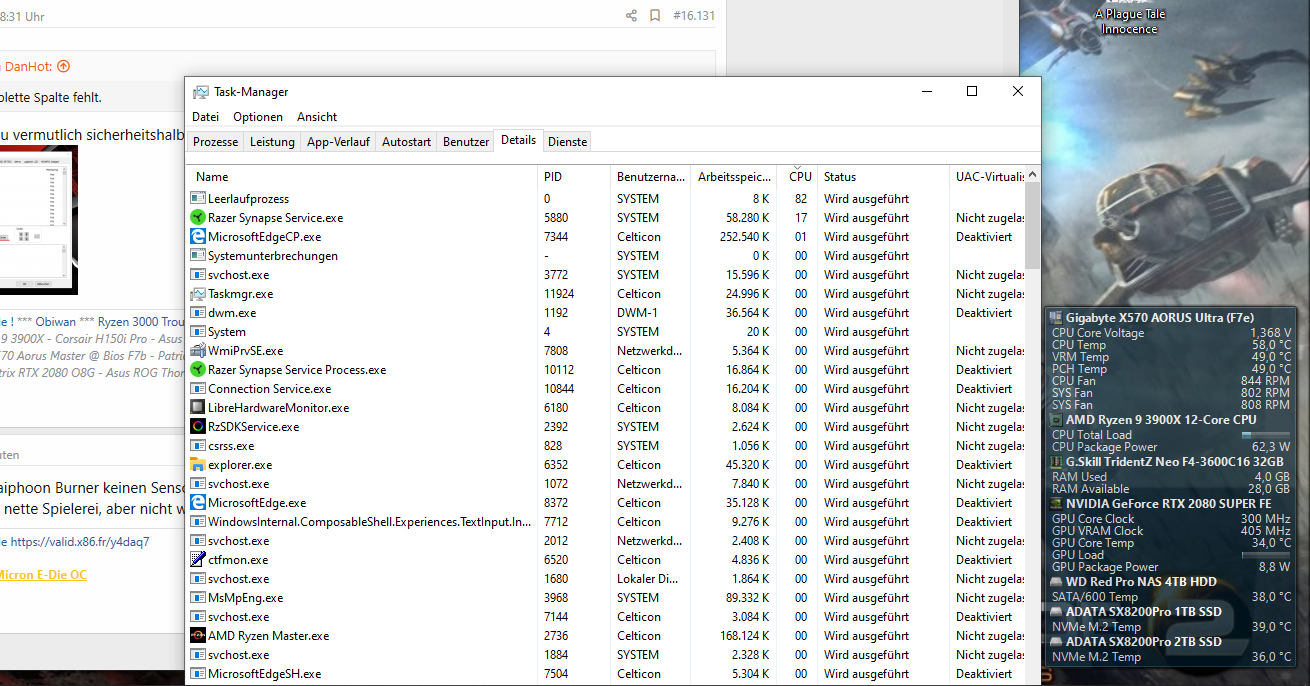Click the scrollbar up arrow in Task-Manager

coord(1033,175)
